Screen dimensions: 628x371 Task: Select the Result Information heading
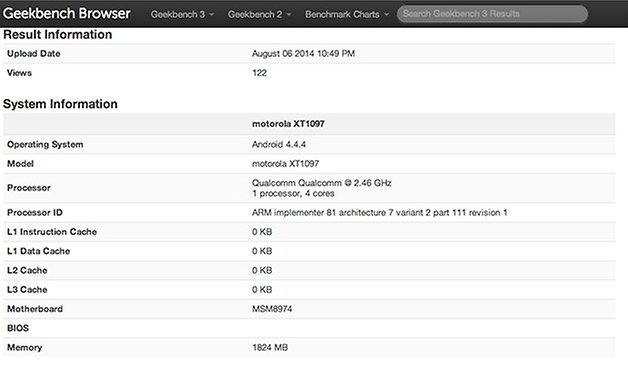click(x=58, y=35)
